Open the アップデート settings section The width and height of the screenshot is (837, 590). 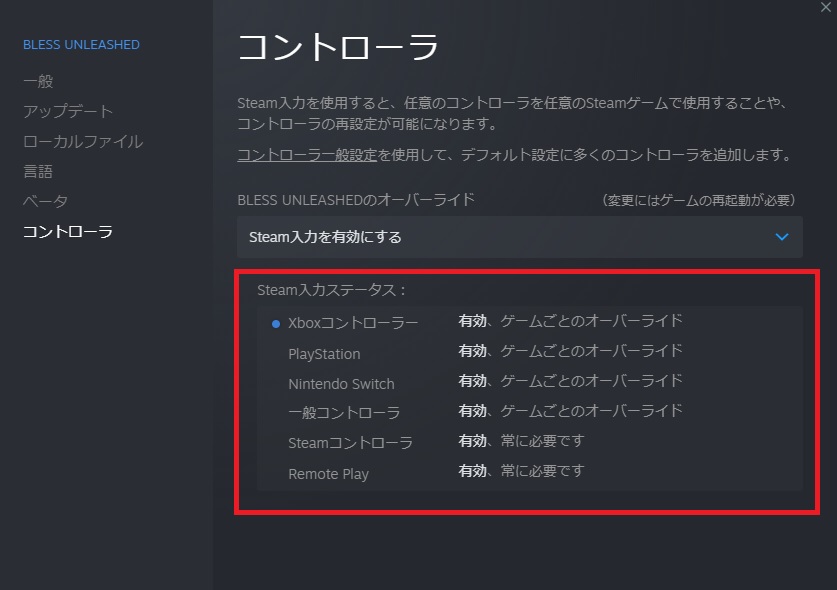click(x=68, y=111)
